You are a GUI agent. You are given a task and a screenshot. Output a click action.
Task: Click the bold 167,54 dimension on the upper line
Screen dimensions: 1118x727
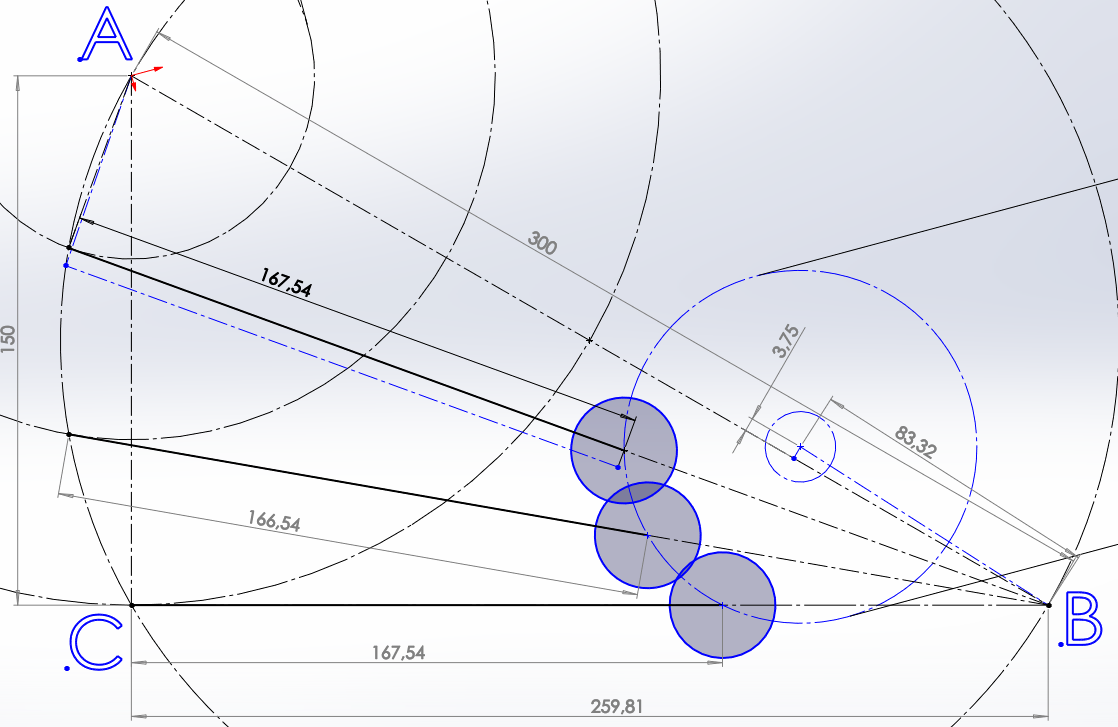tap(286, 282)
